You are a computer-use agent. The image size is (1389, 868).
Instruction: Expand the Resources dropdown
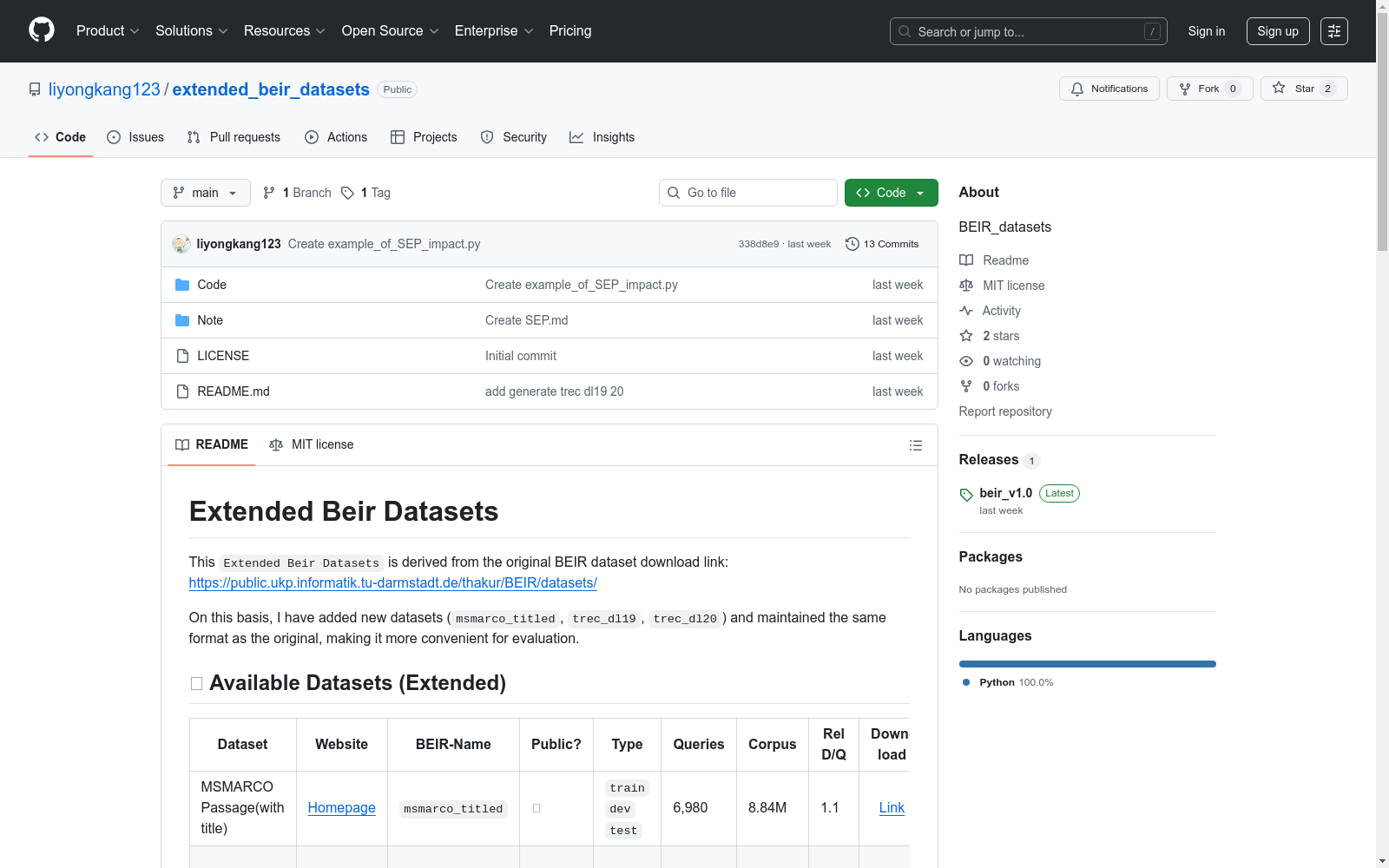[x=285, y=31]
